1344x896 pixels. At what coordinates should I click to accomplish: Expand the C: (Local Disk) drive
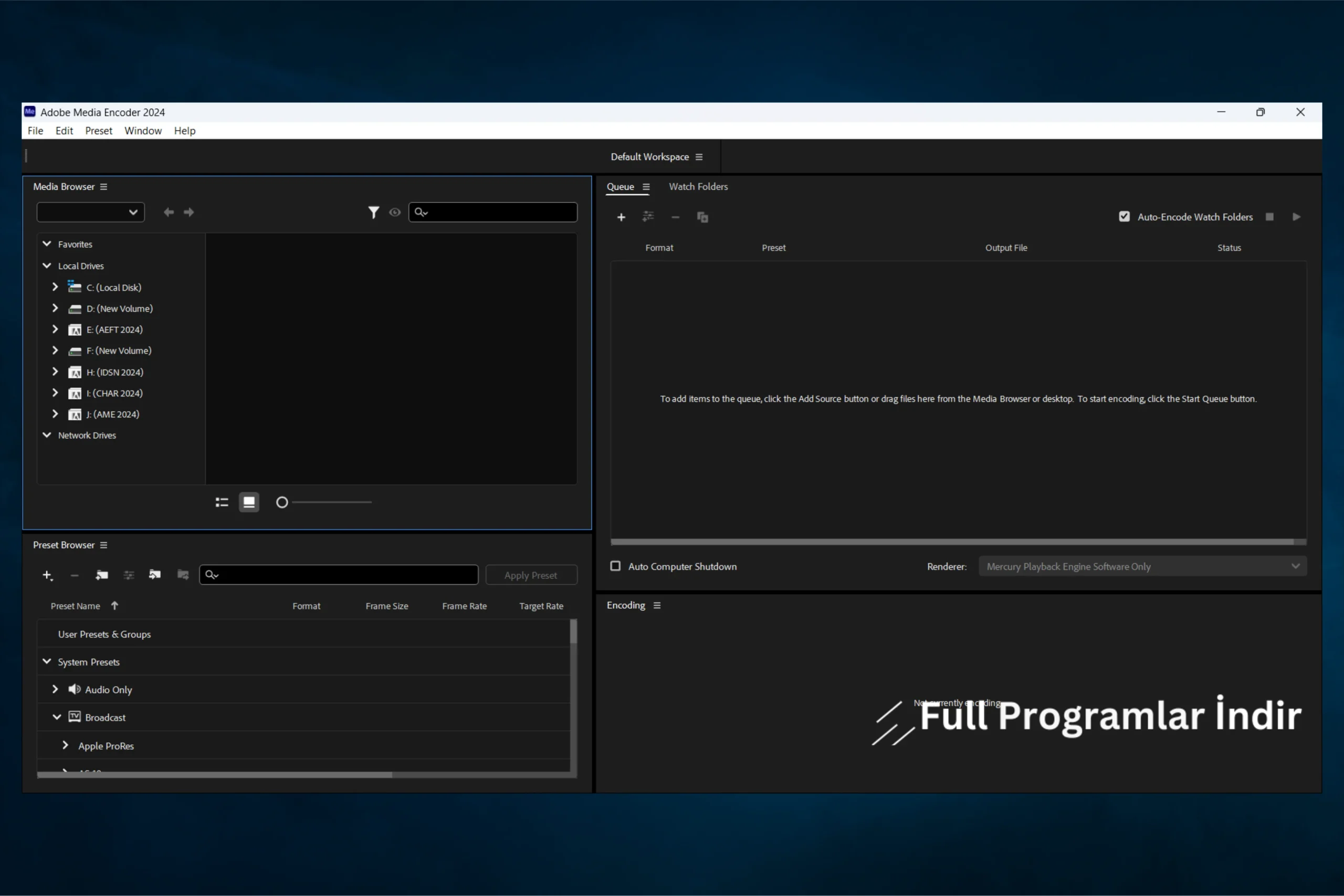[x=55, y=287]
